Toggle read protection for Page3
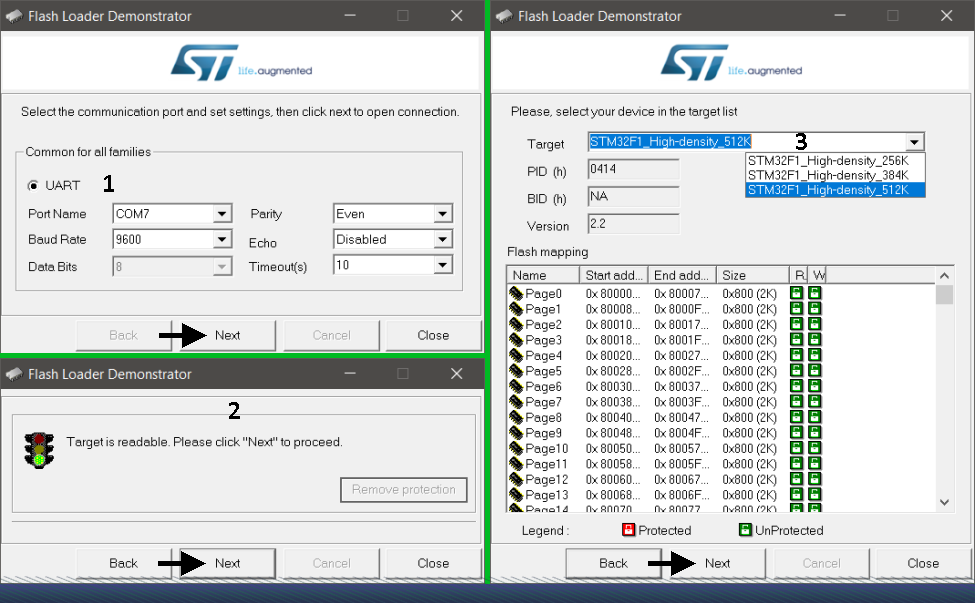This screenshot has height=603, width=975. pos(794,340)
